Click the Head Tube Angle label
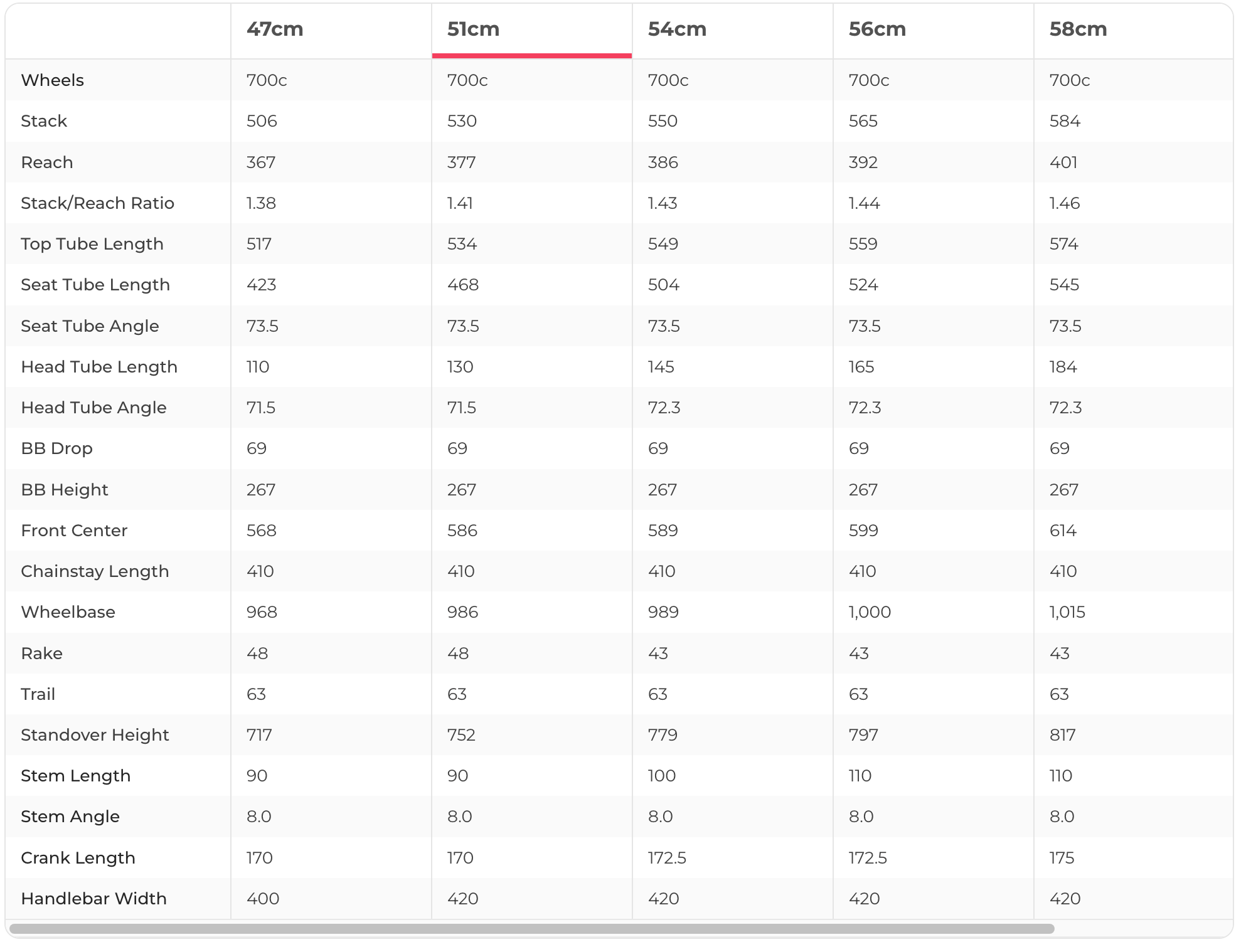The width and height of the screenshot is (1246, 952). coord(94,408)
